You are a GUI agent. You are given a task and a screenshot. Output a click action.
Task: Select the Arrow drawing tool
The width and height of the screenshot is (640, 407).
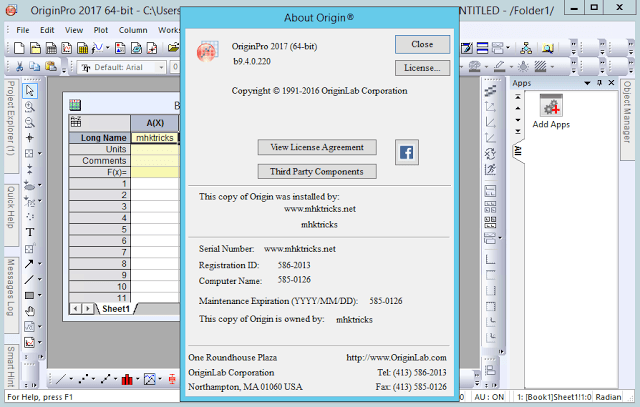tap(29, 264)
